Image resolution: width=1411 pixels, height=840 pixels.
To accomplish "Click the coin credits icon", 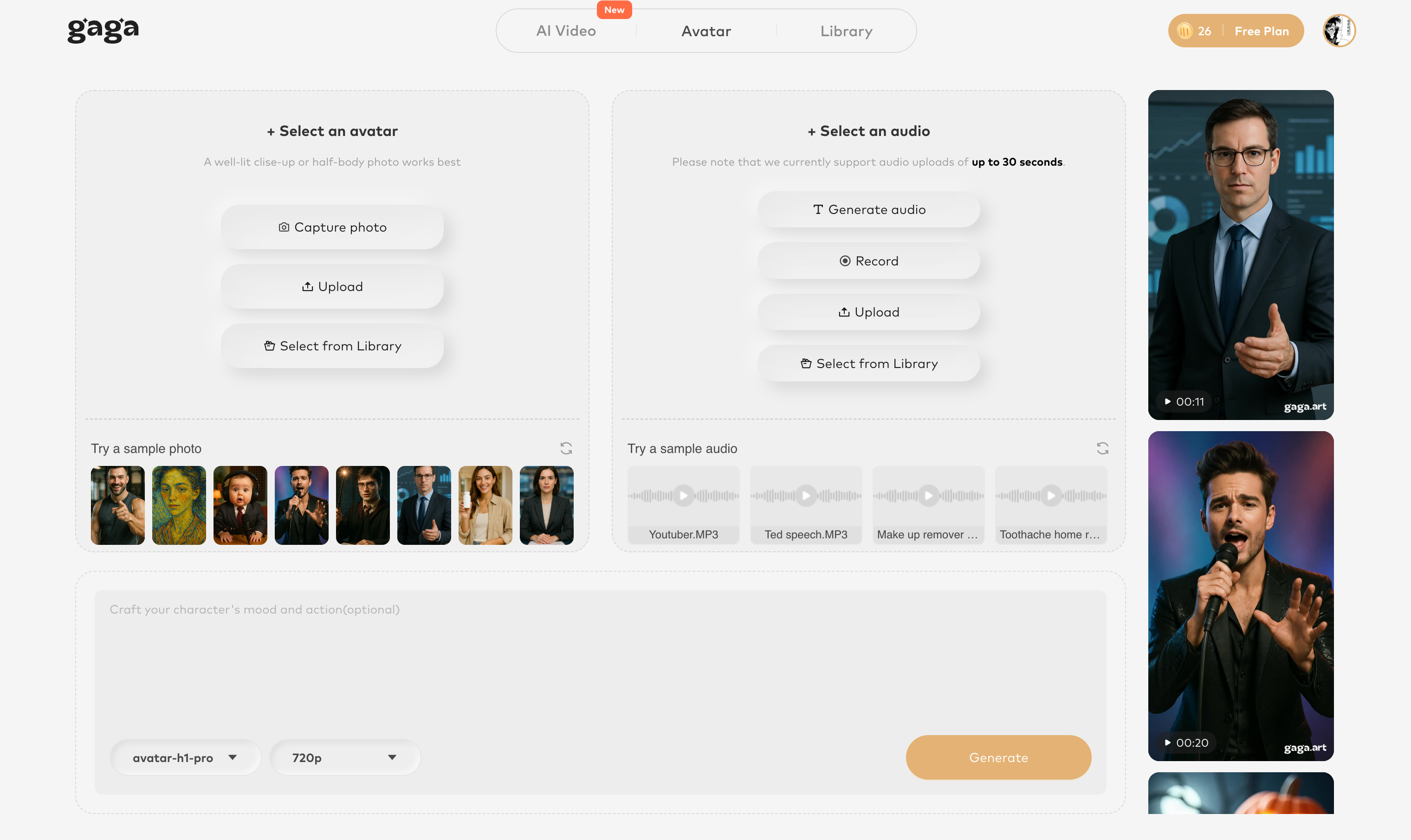I will (1184, 31).
